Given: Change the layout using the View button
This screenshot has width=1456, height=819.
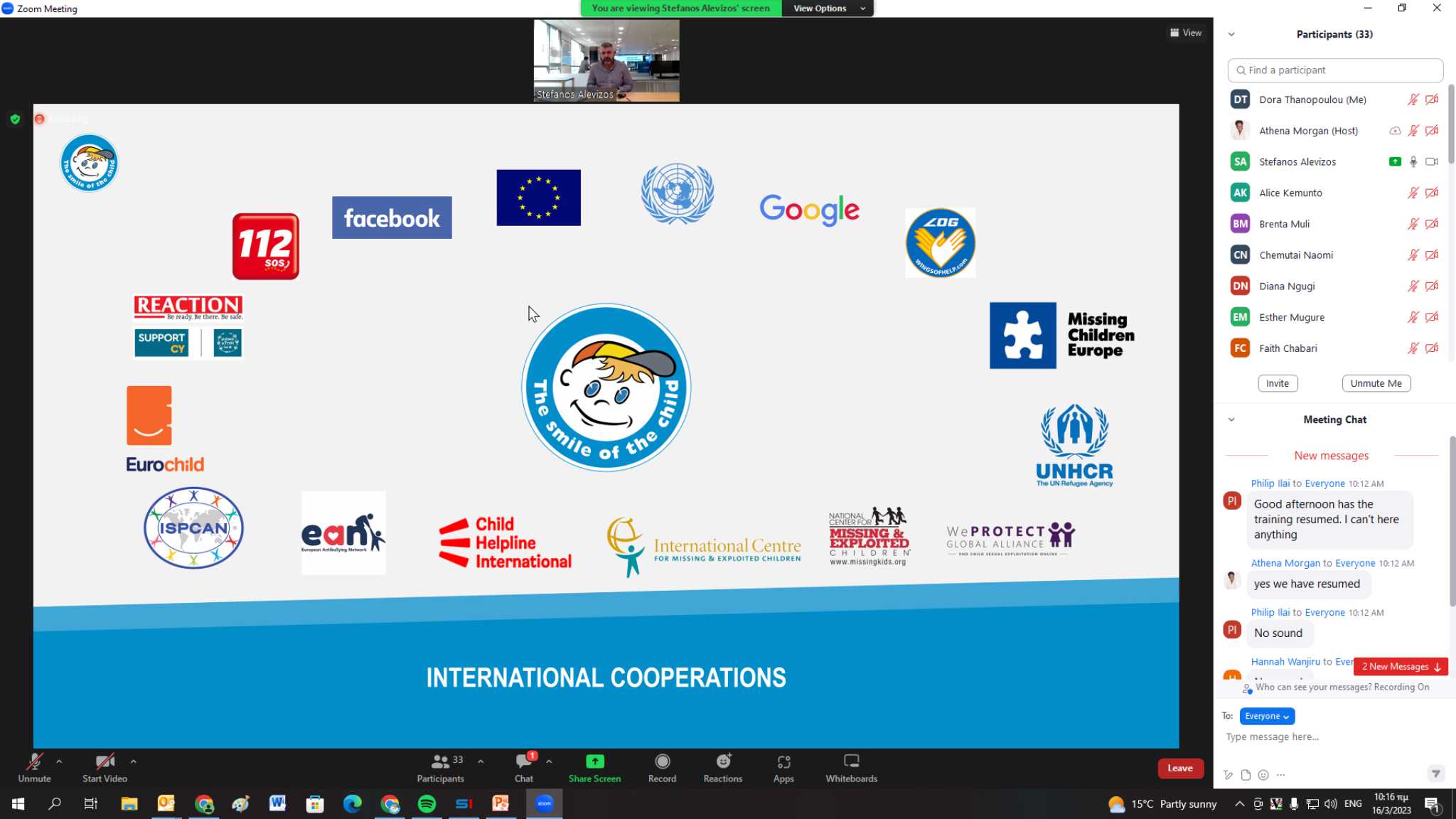Looking at the screenshot, I should coord(1186,33).
